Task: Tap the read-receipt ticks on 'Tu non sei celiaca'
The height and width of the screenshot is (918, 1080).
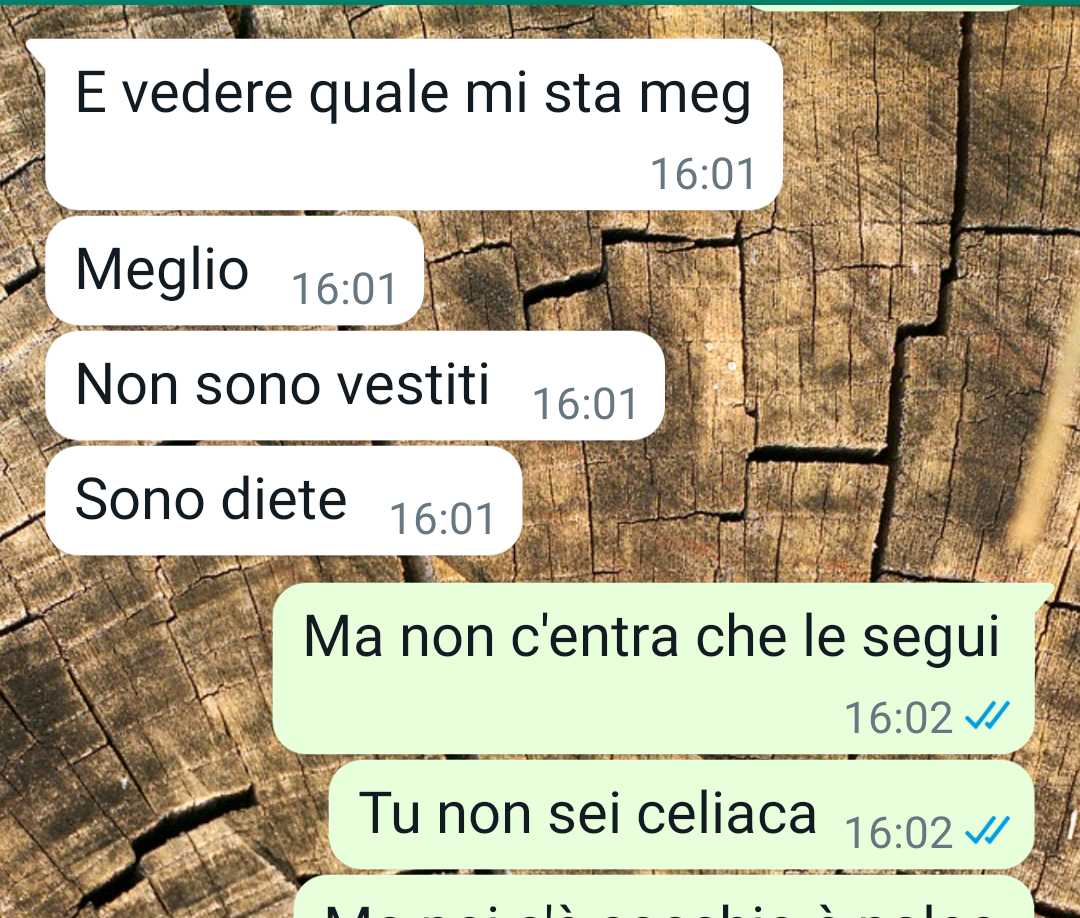Action: tap(987, 830)
